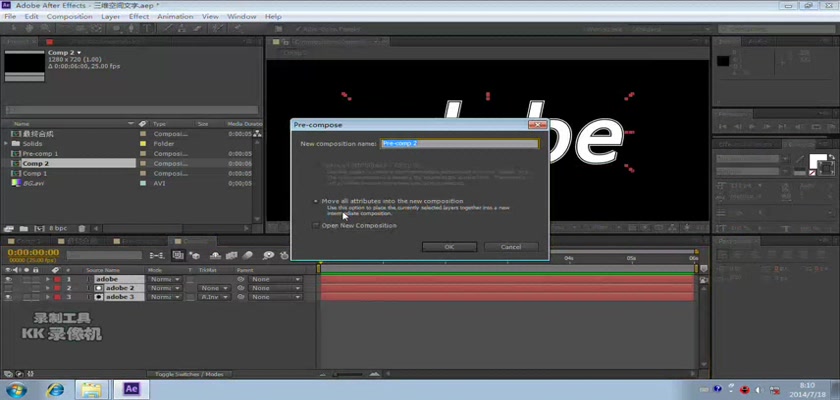The image size is (840, 400).
Task: Select the Zoom tool in toolbar
Action: click(x=45, y=28)
